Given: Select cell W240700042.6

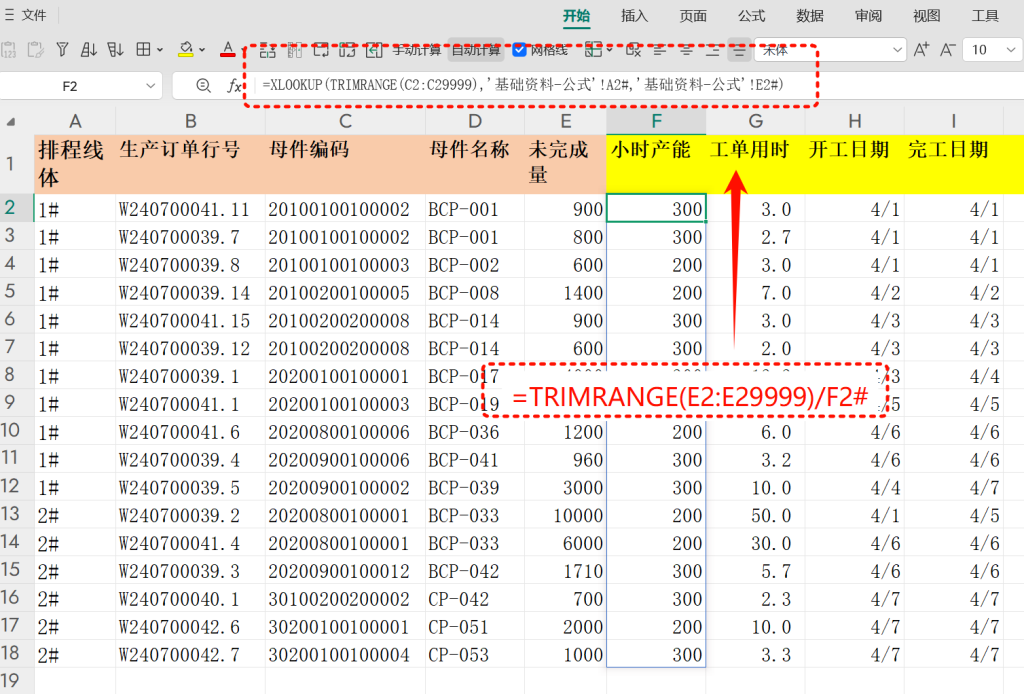Looking at the screenshot, I should coord(191,627).
